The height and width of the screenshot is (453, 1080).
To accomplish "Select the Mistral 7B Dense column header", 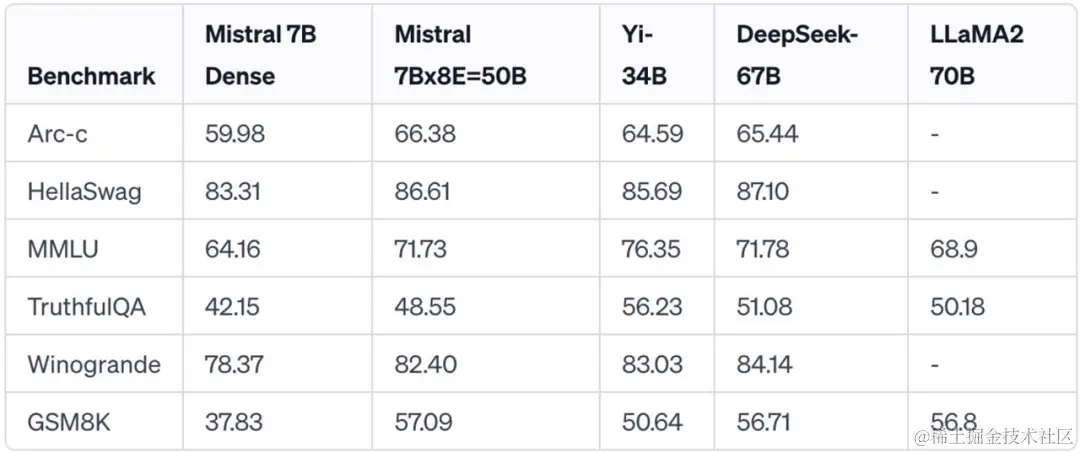I will pos(260,55).
